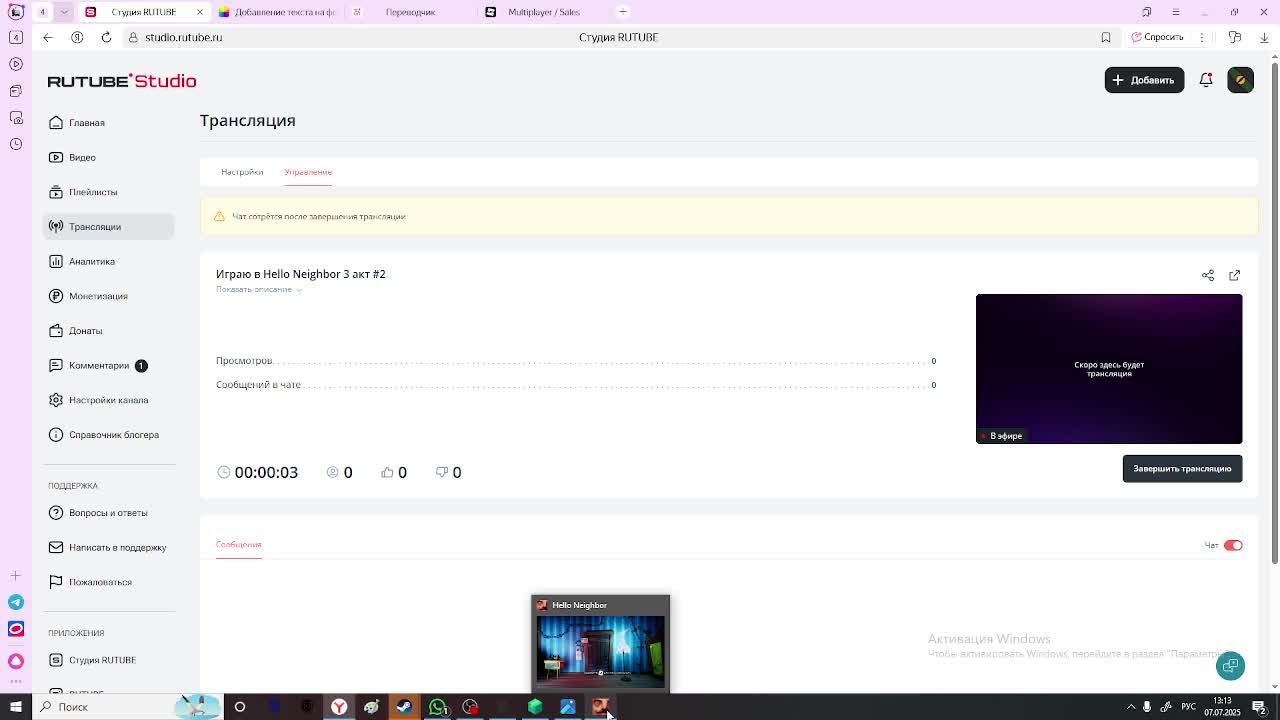Open Настройки канала
Image resolution: width=1280 pixels, height=720 pixels.
[108, 400]
